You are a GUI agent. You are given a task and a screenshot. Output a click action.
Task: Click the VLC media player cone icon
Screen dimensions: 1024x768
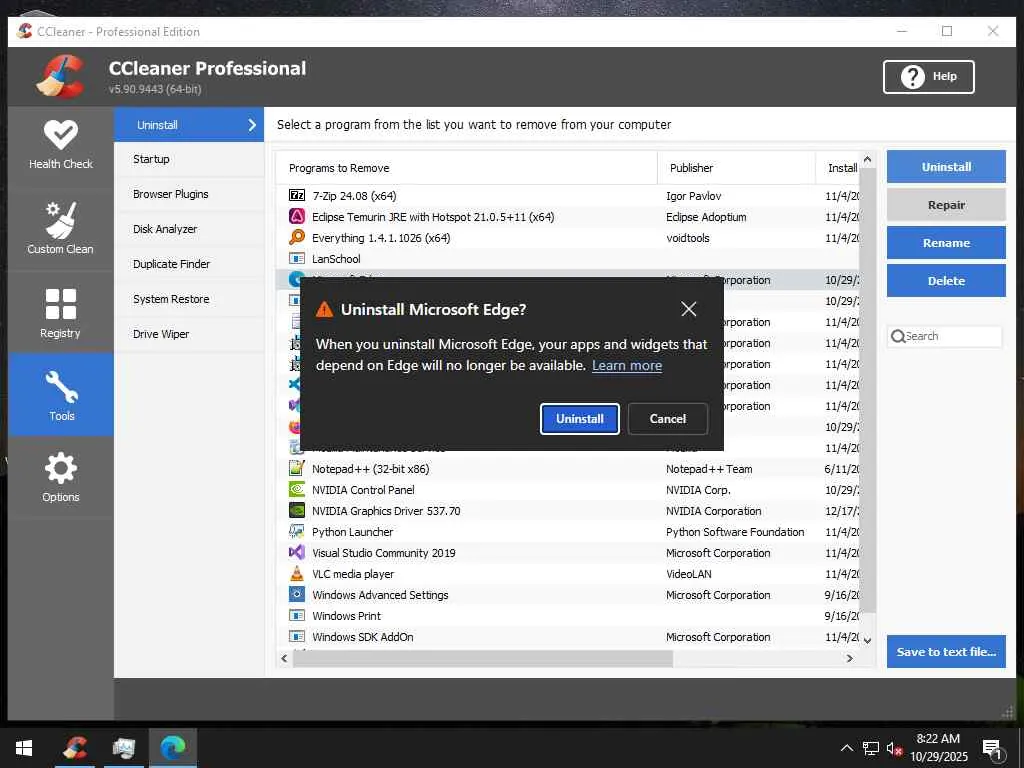pyautogui.click(x=296, y=573)
